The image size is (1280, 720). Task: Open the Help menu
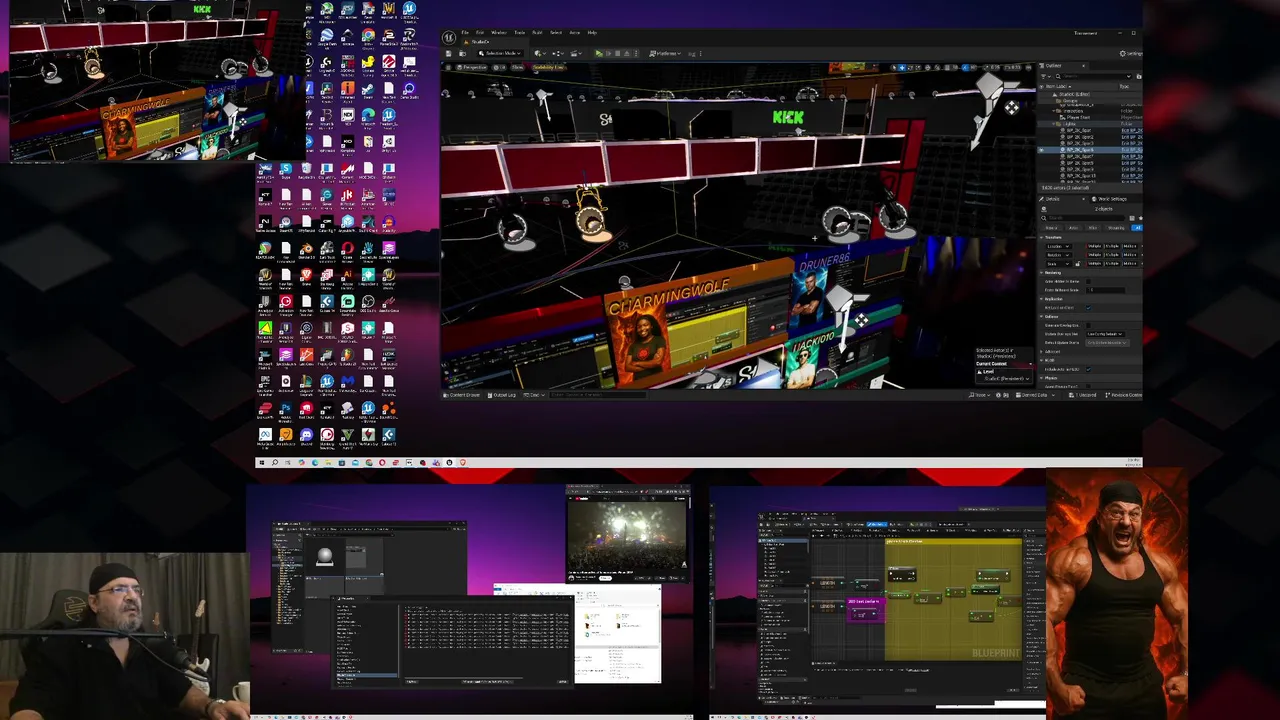pos(592,32)
